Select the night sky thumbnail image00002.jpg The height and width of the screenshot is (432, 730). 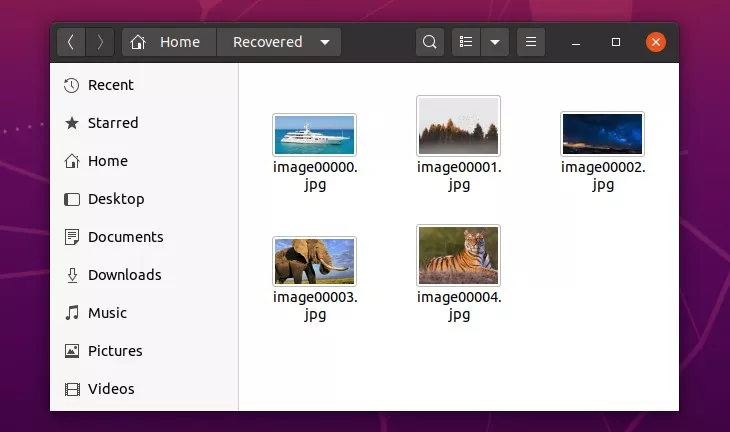click(x=602, y=134)
